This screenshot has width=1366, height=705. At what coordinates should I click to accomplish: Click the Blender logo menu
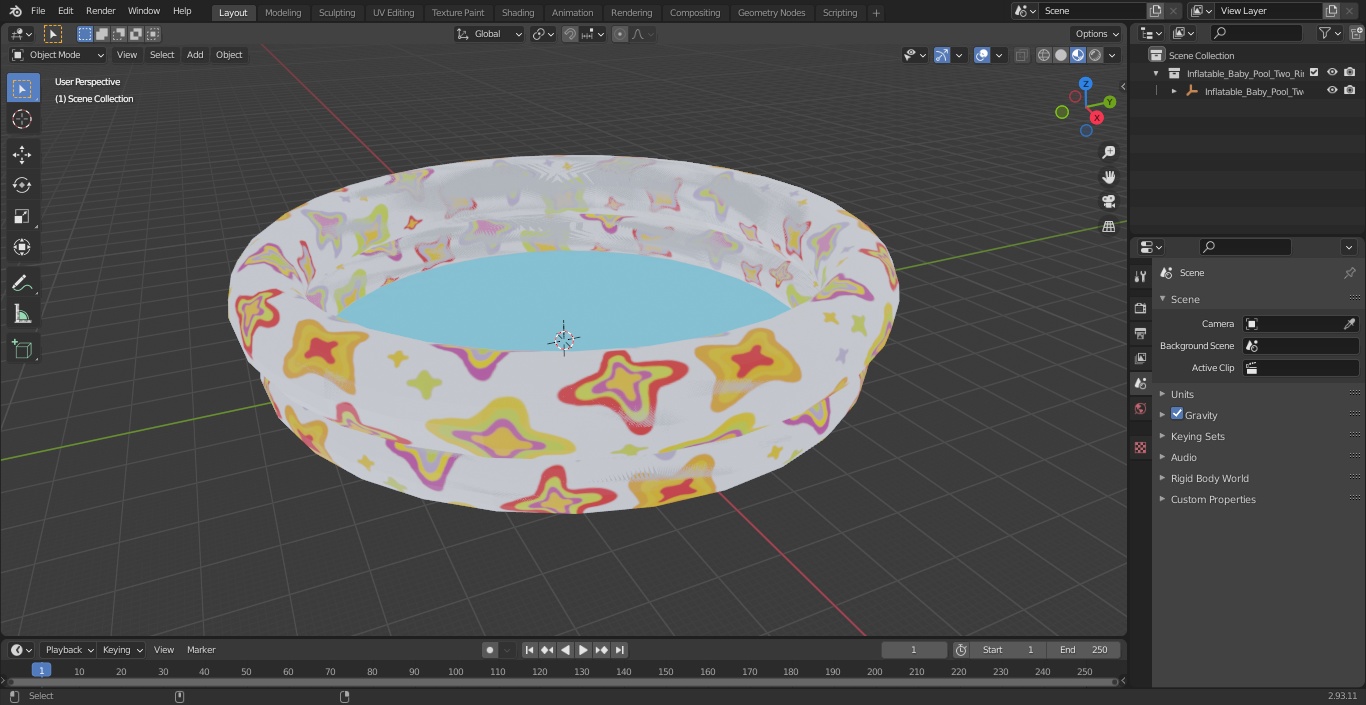pos(15,11)
